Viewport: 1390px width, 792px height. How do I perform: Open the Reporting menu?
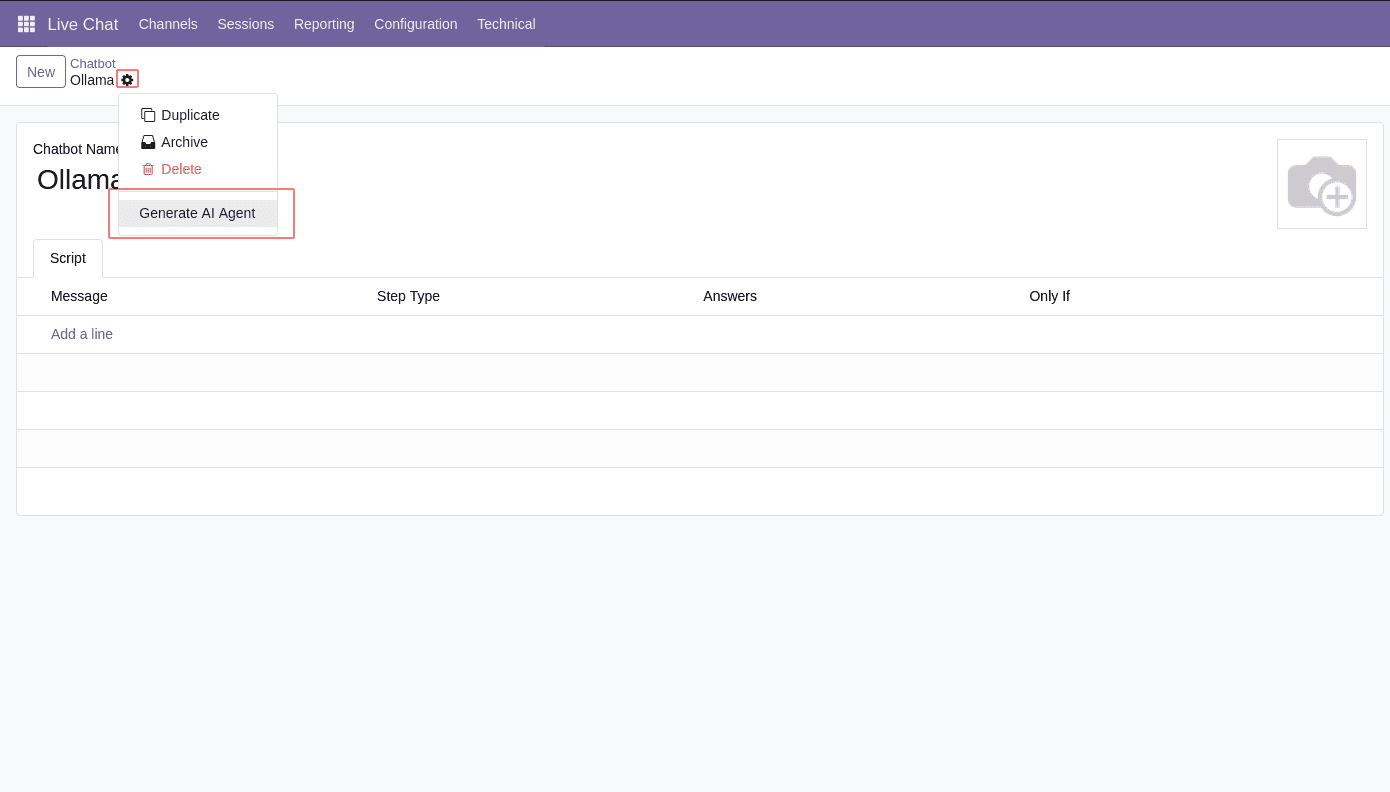(x=324, y=24)
